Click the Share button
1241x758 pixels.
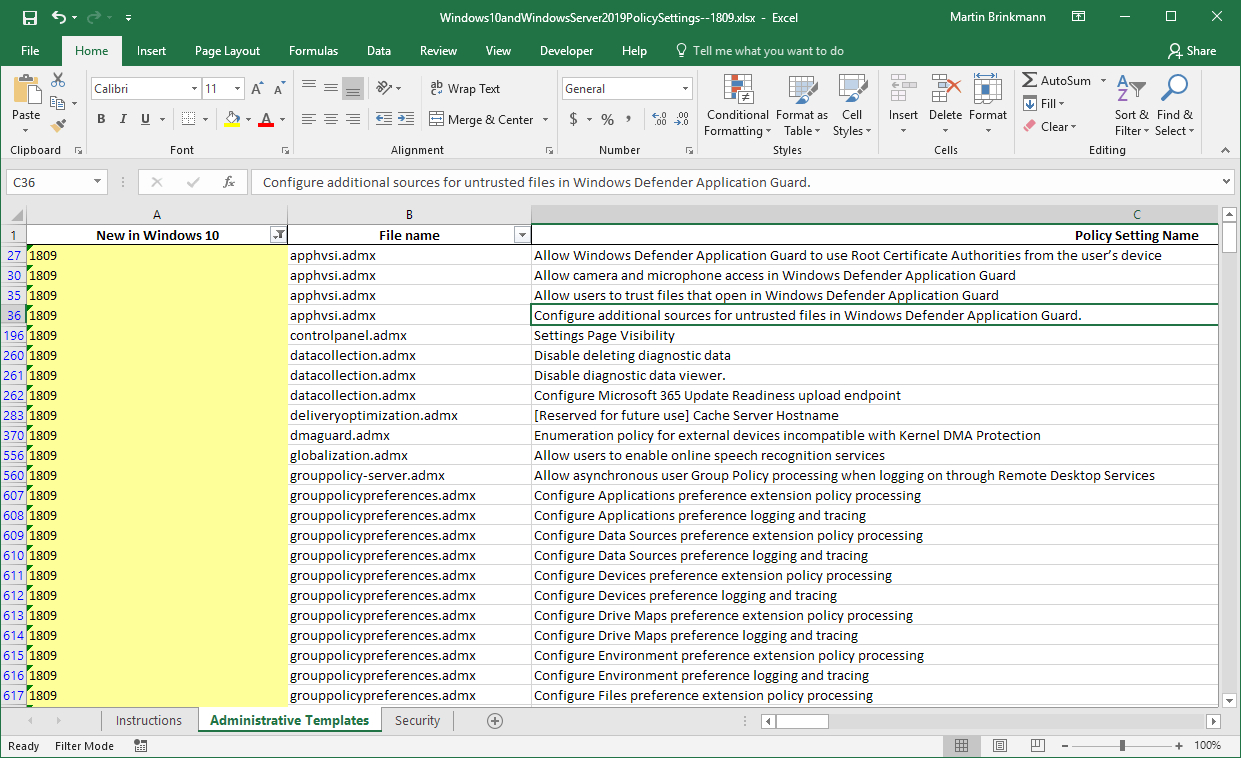pos(1192,51)
